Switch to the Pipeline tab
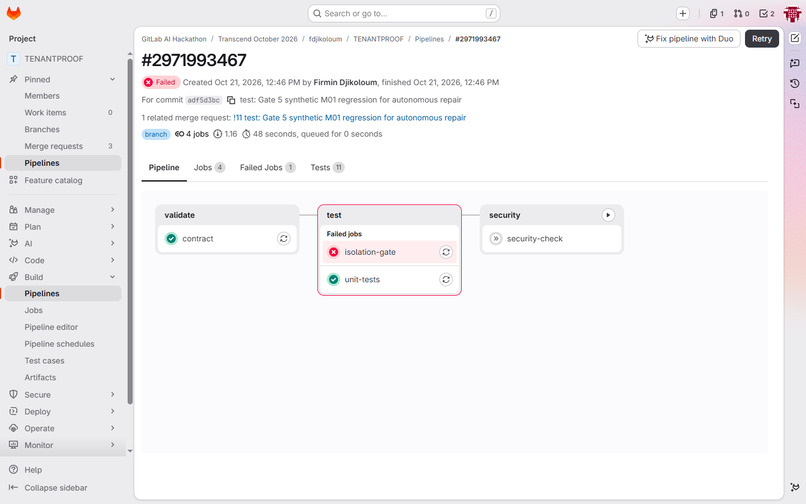 [x=164, y=168]
